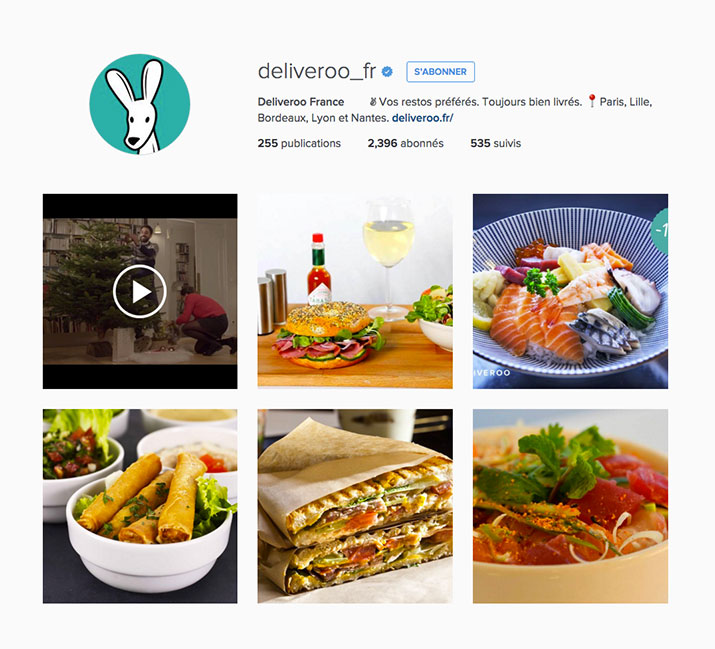Open the 2,396 abonnés followers list

pyautogui.click(x=405, y=143)
